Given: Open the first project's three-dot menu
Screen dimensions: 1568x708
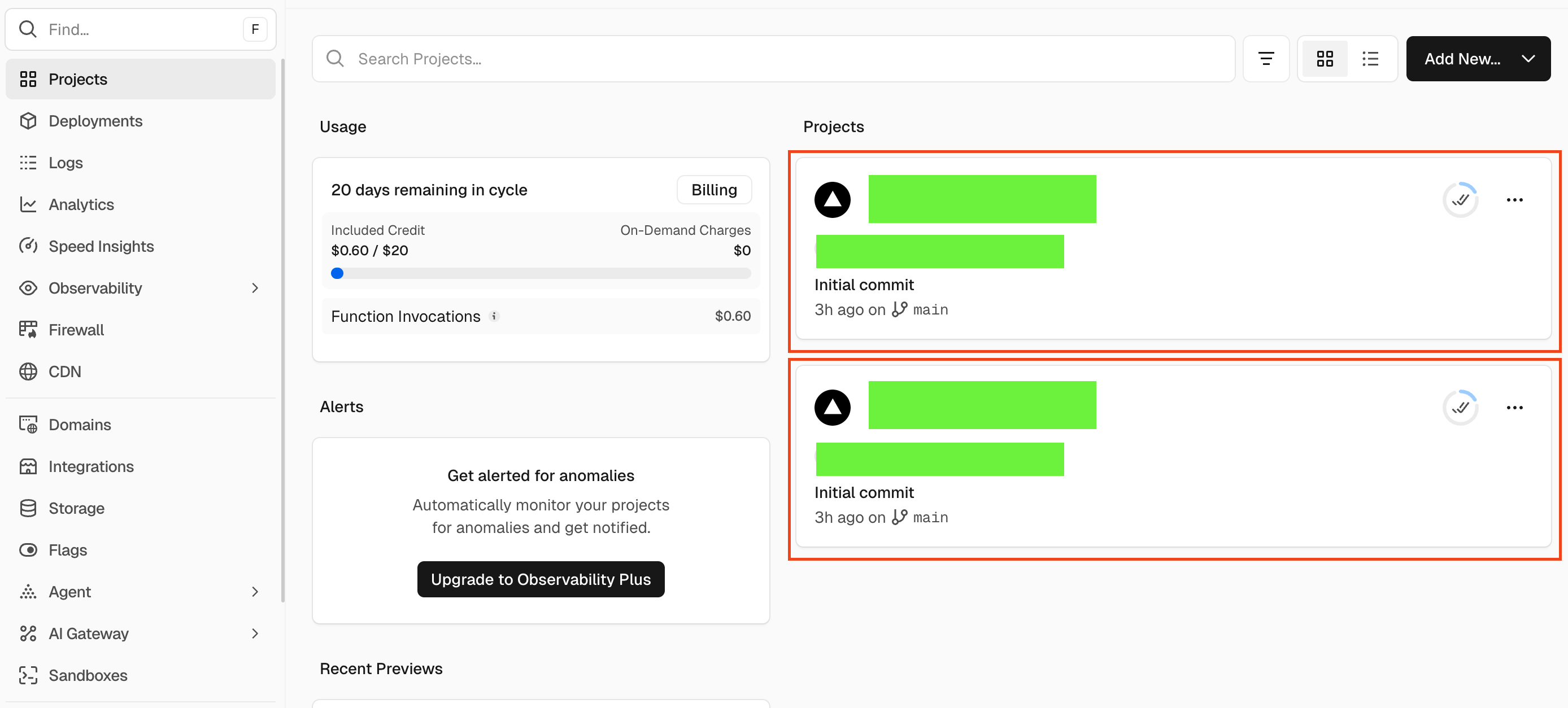Looking at the screenshot, I should click(x=1514, y=199).
